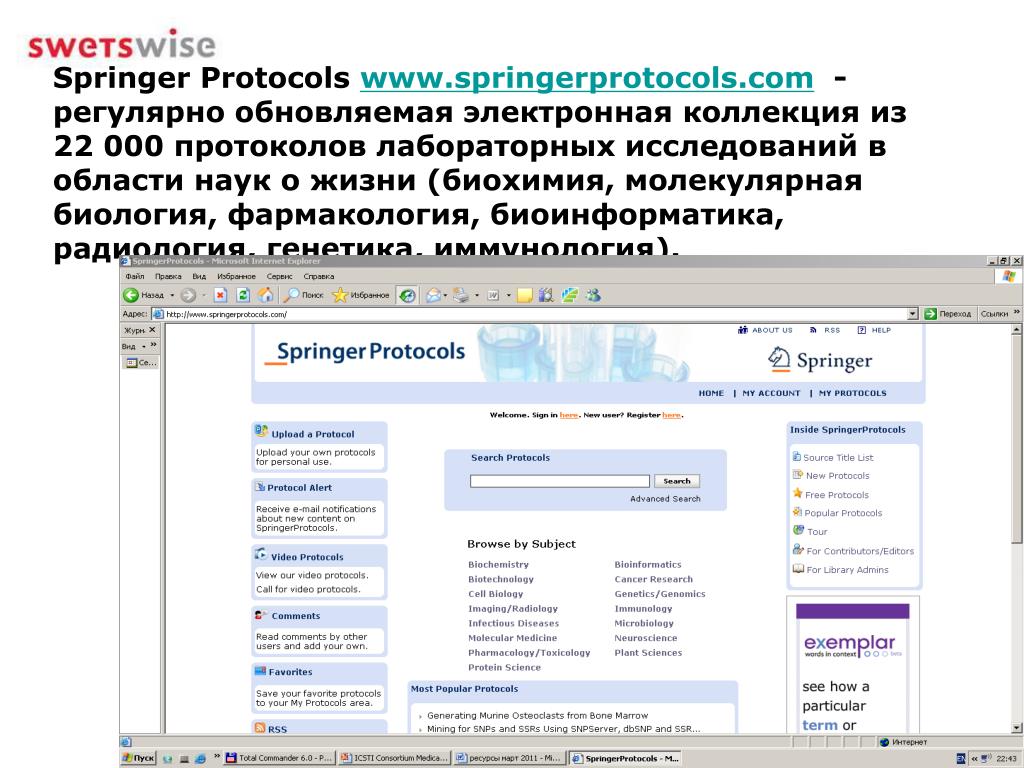Expand the Back button history dropdown arrow

pos(172,295)
